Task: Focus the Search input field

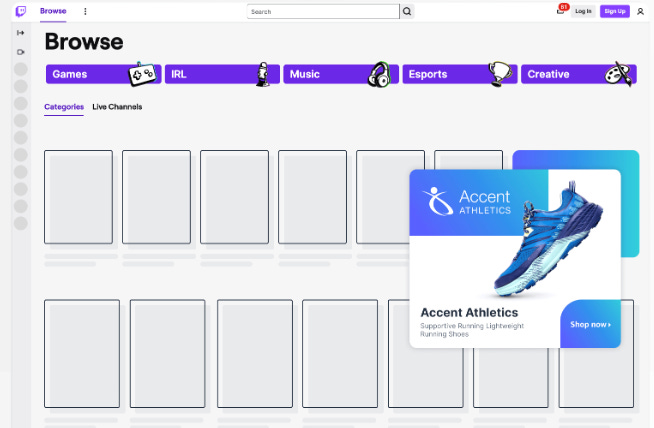Action: click(323, 12)
